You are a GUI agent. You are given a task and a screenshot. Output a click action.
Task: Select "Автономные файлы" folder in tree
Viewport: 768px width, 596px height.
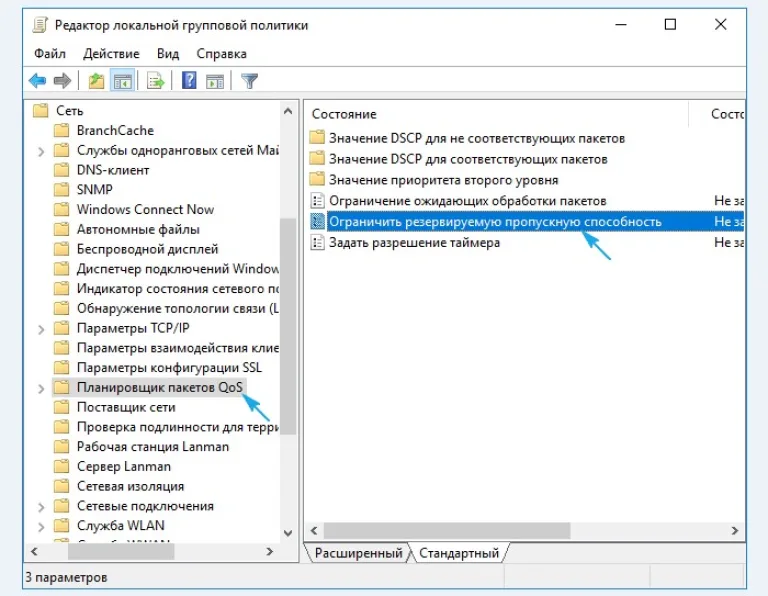[138, 229]
